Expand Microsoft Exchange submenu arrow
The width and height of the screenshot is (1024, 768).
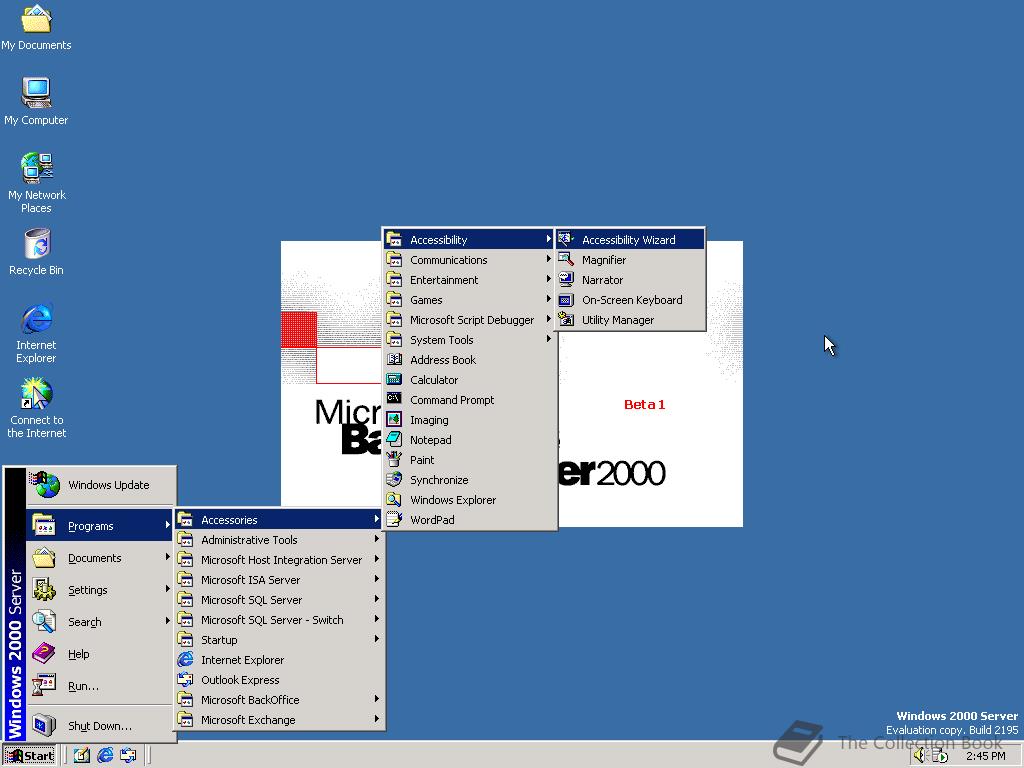[377, 720]
